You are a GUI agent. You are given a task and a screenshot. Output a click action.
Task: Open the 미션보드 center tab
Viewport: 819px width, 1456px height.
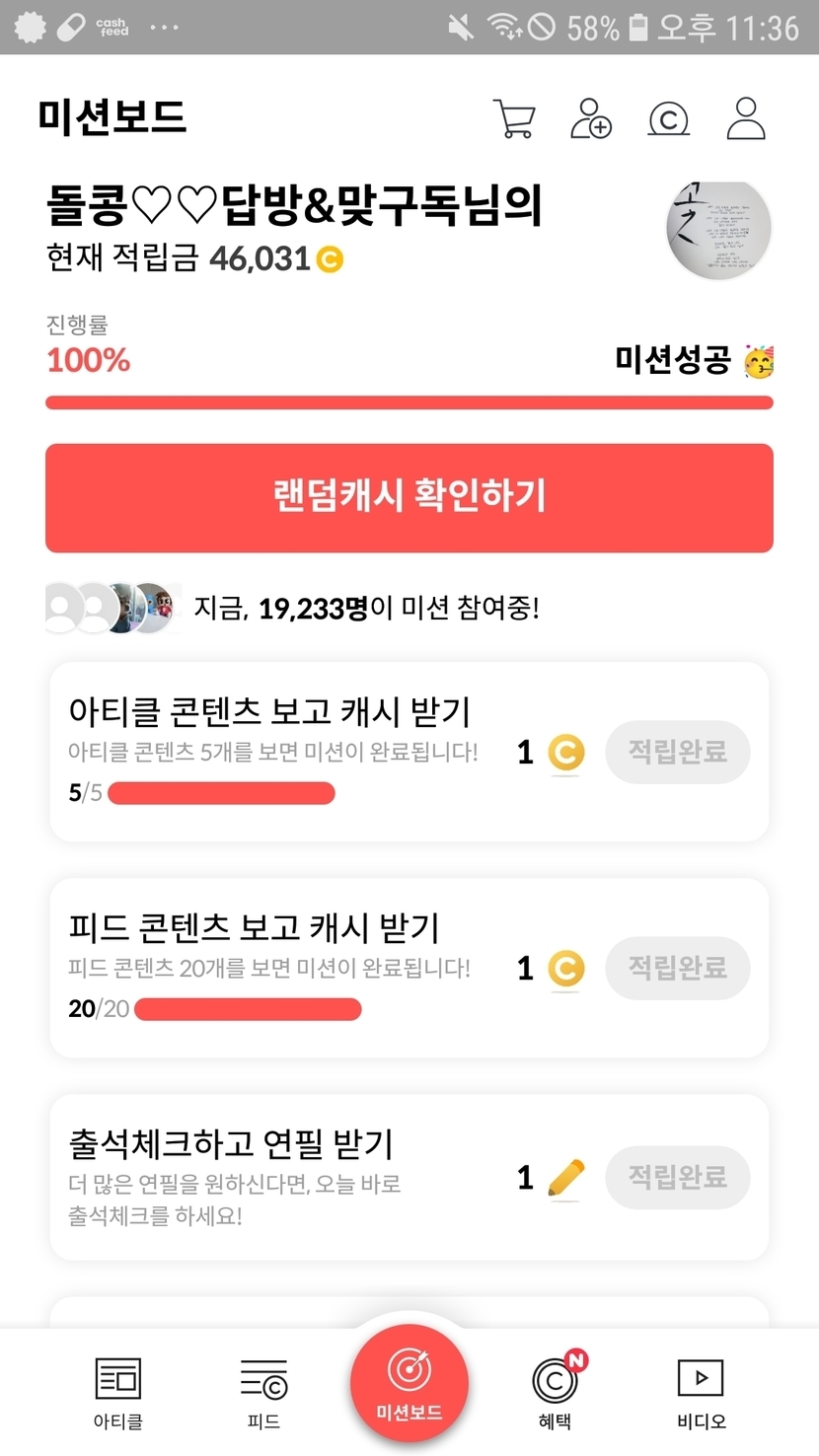(x=409, y=1384)
